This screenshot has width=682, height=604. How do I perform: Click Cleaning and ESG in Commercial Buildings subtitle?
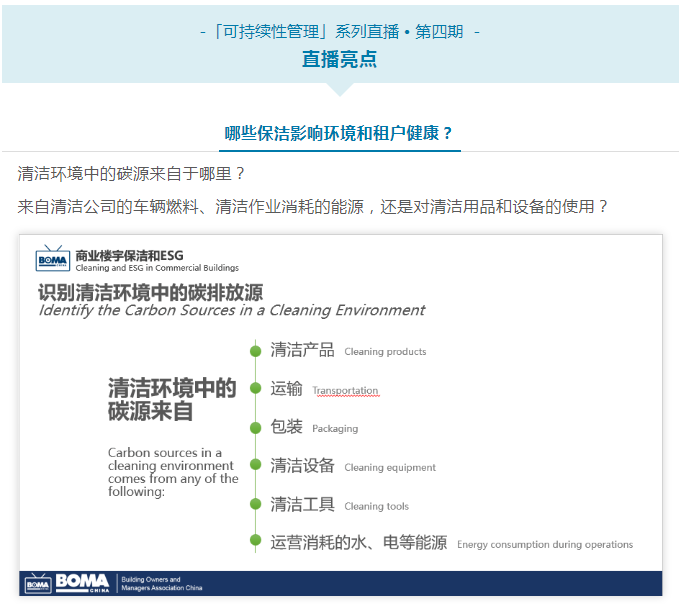157,268
